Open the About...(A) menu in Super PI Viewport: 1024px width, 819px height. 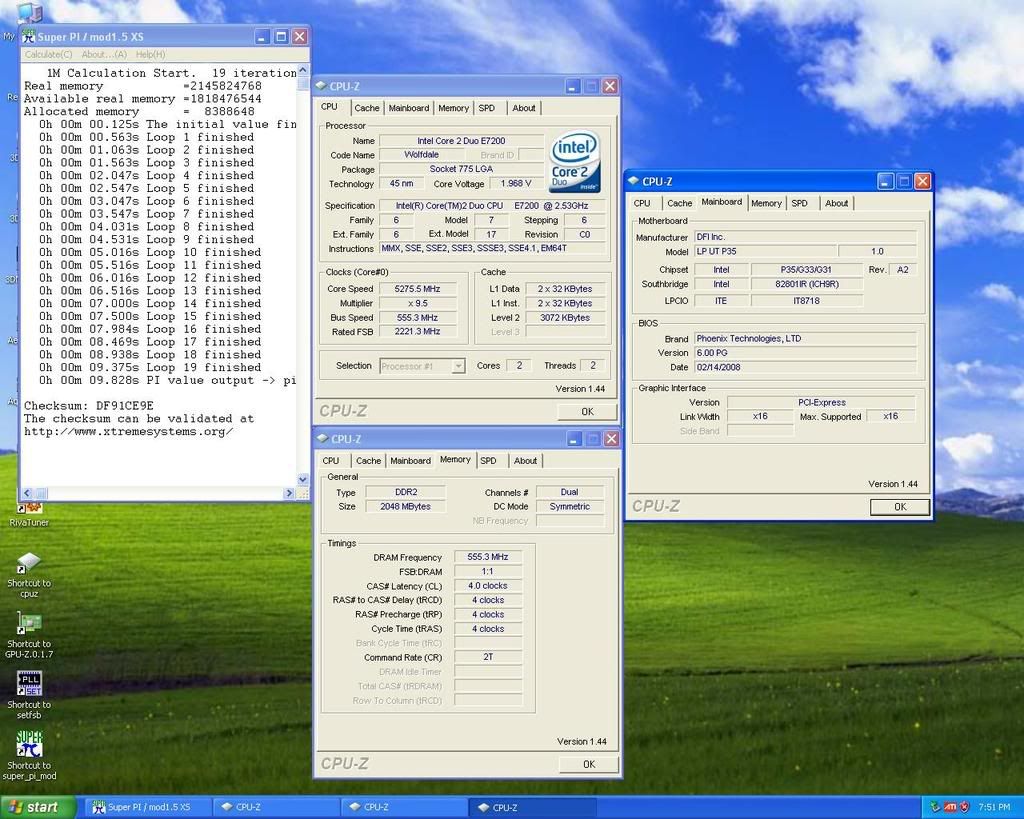(104, 54)
